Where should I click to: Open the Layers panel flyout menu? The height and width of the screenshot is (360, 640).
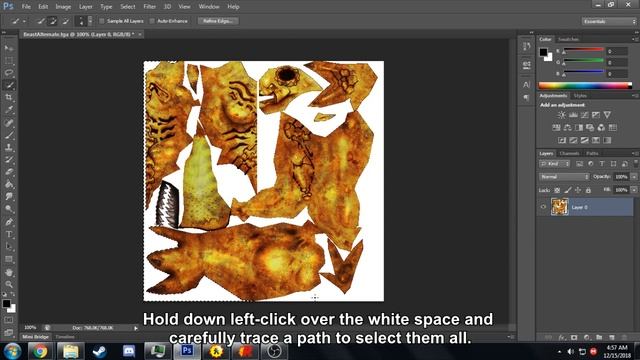[x=635, y=153]
